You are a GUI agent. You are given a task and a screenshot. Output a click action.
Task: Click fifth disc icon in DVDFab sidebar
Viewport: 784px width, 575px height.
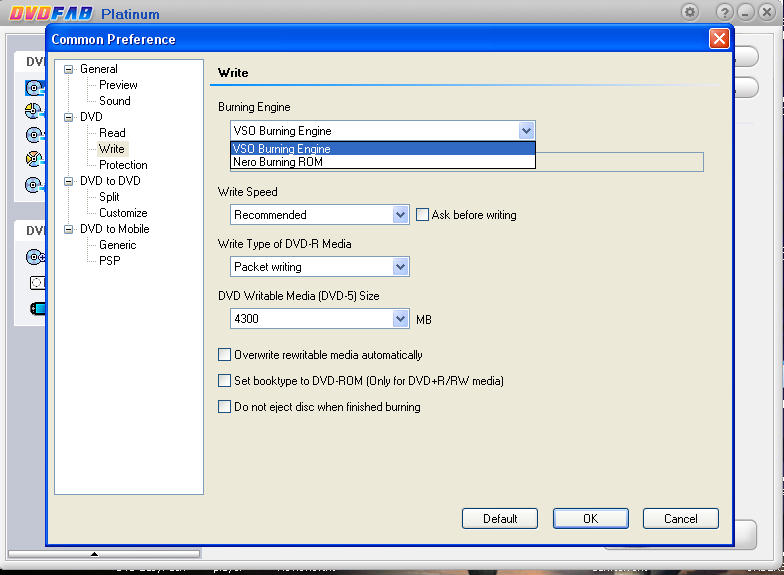[34, 185]
